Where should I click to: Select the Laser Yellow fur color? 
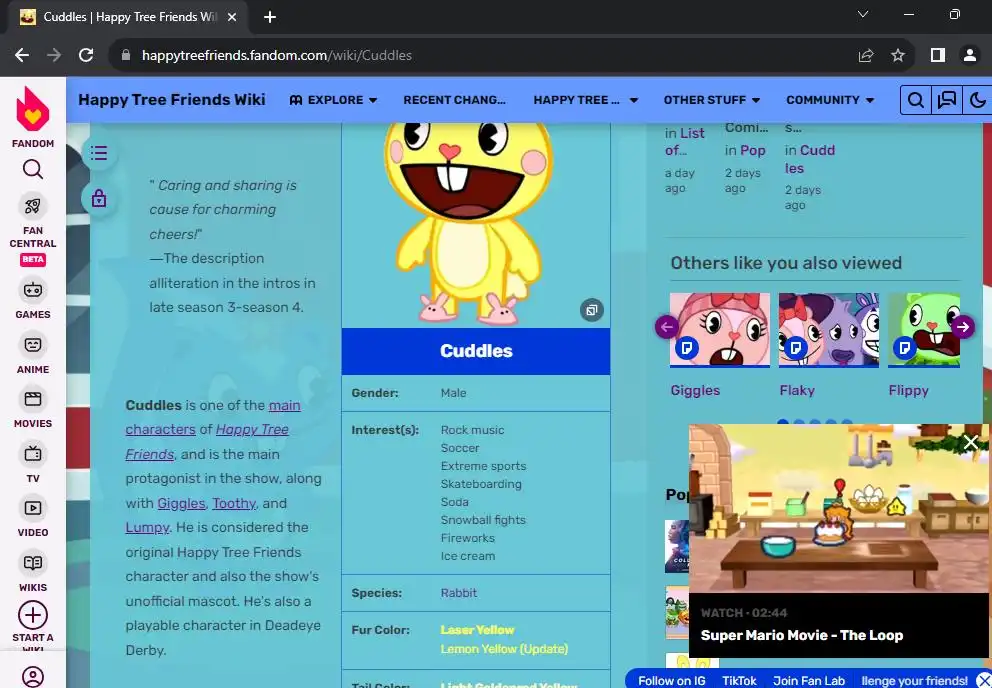(477, 630)
